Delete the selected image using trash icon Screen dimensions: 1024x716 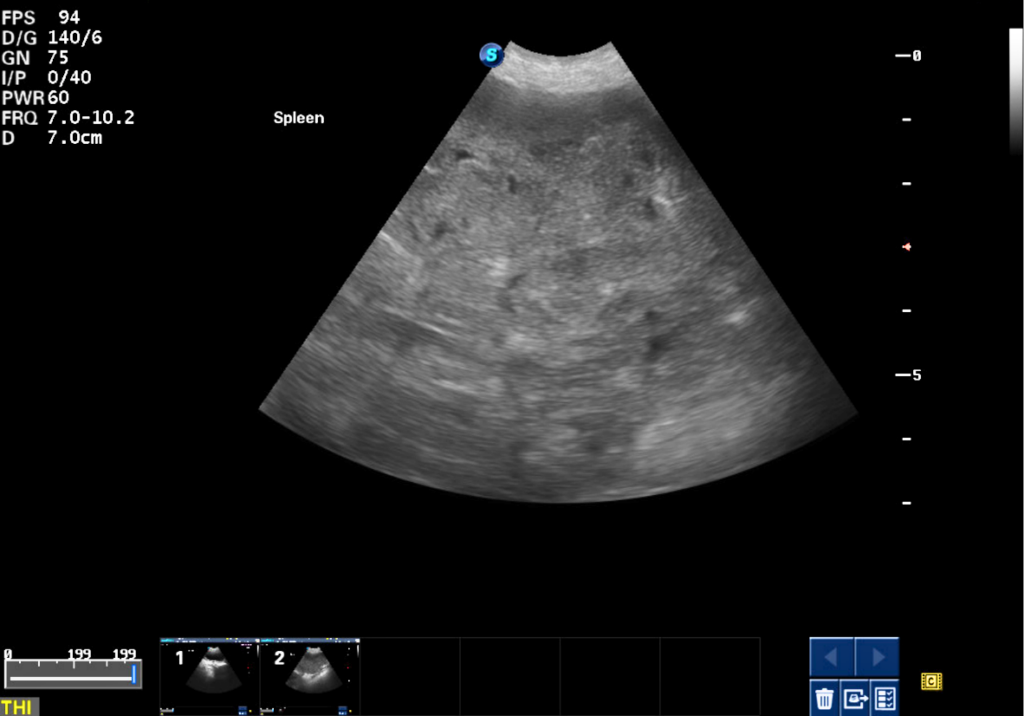click(824, 698)
